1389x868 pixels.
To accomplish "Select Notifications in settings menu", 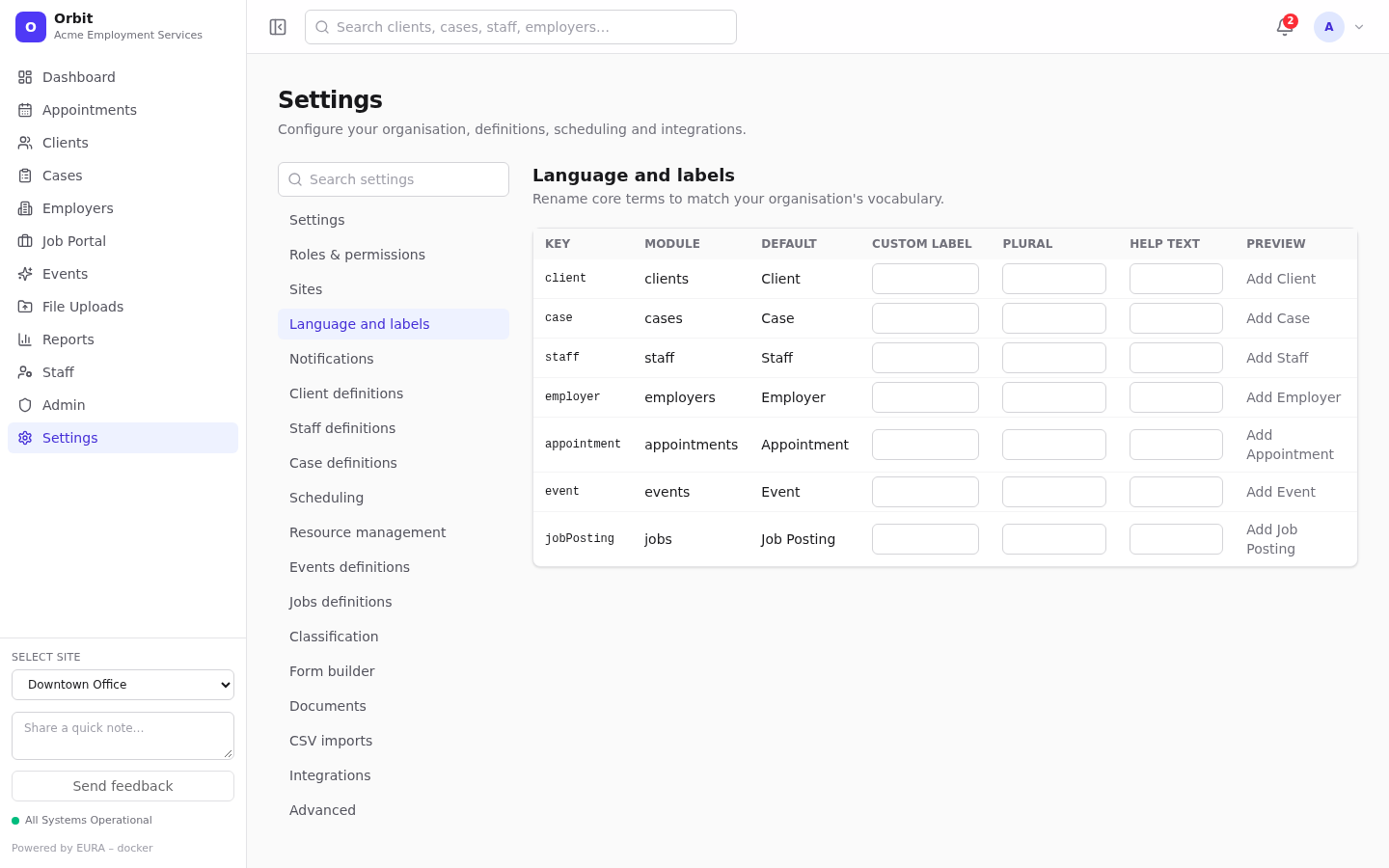I will 394,359.
